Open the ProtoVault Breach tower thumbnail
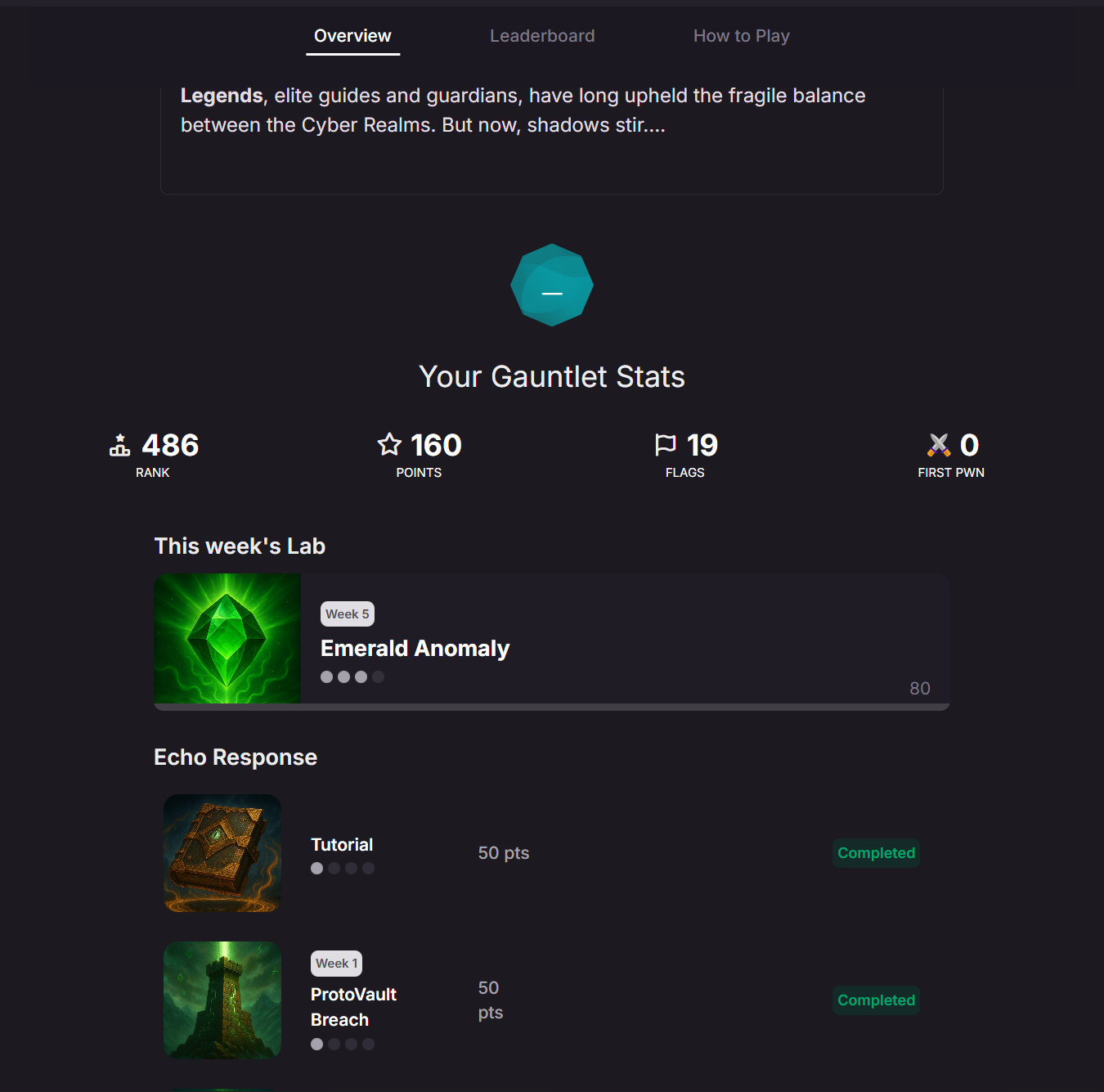The height and width of the screenshot is (1092, 1104). pyautogui.click(x=222, y=1000)
